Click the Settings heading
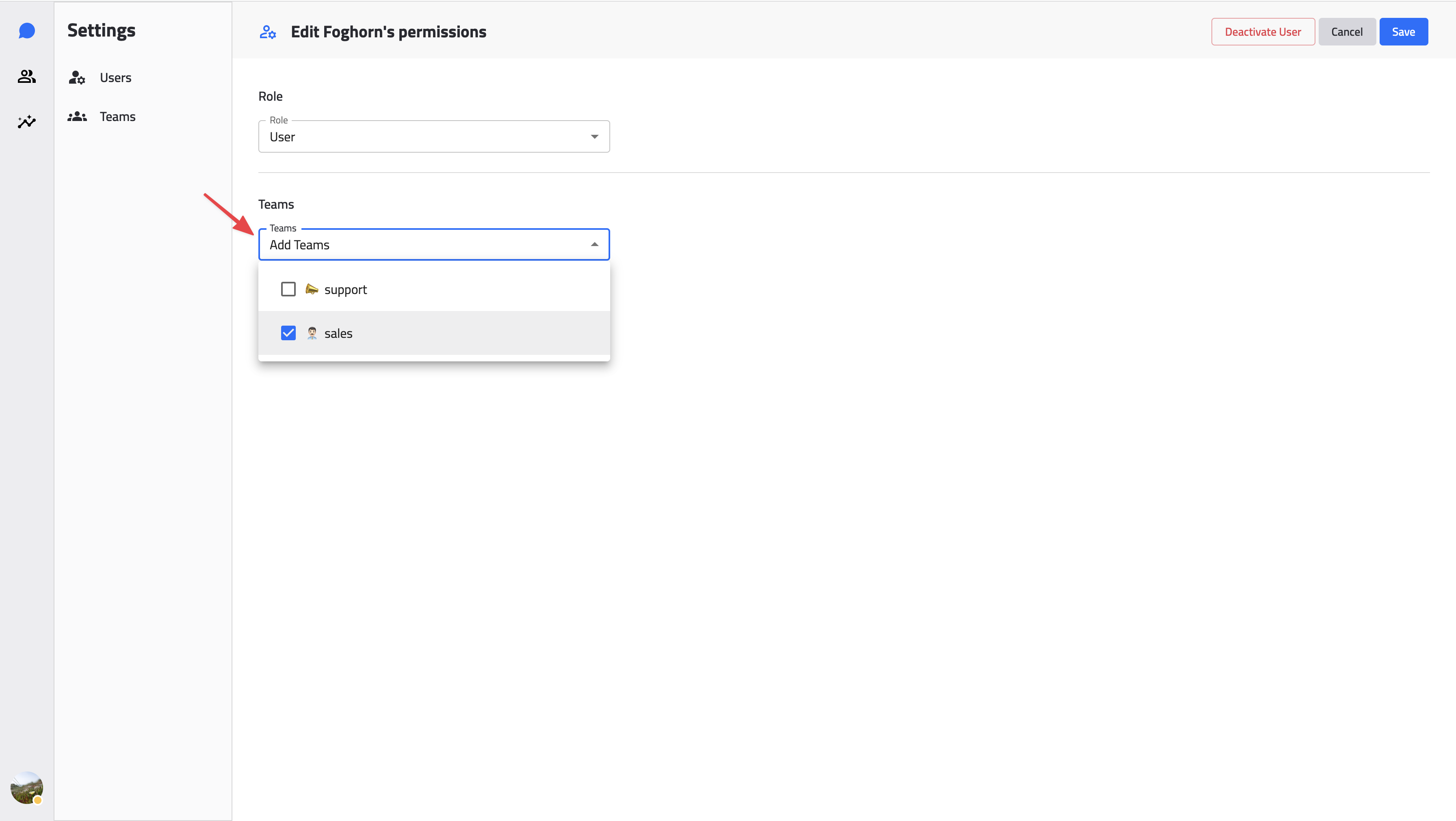 click(101, 30)
